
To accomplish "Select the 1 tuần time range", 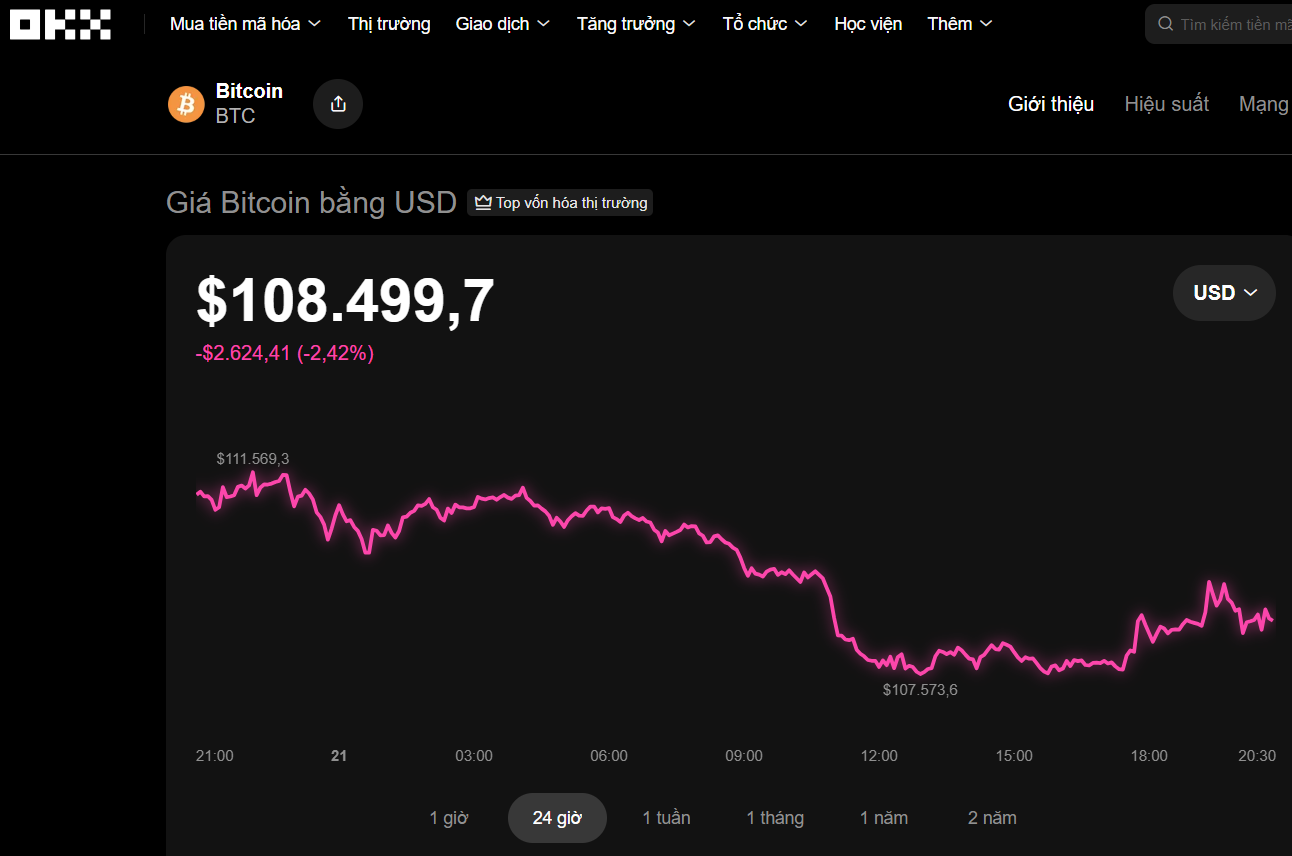I will (x=666, y=818).
